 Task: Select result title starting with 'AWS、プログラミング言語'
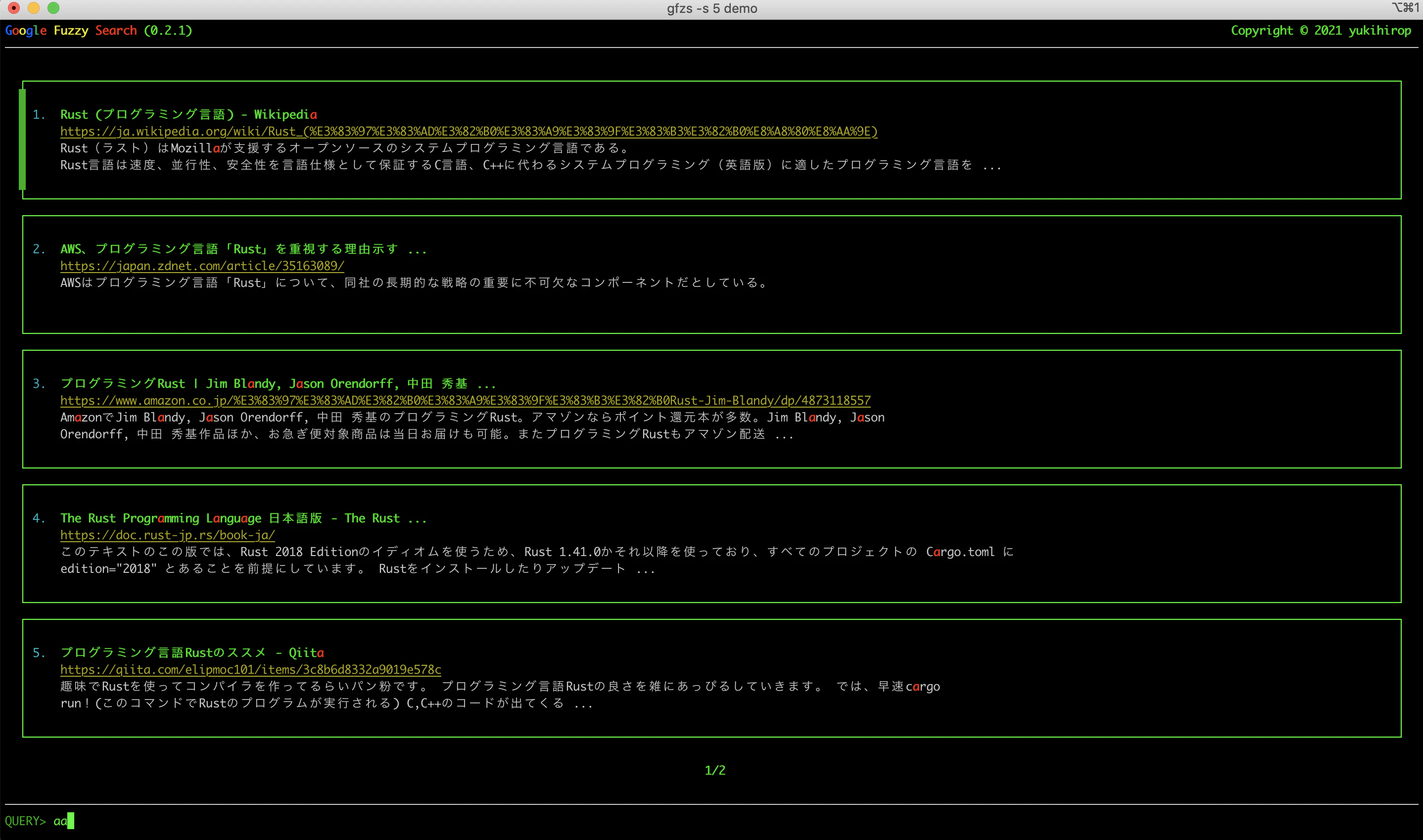tap(243, 249)
